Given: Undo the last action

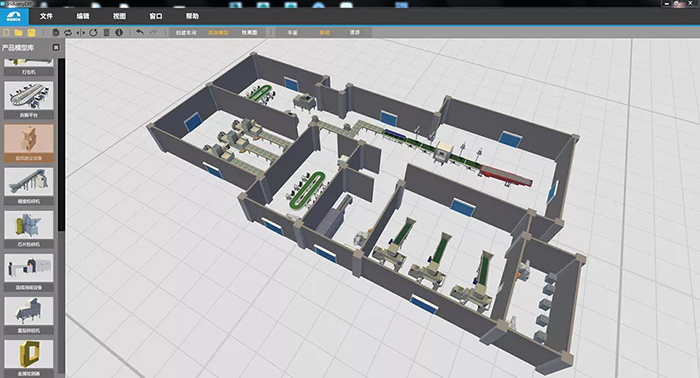Looking at the screenshot, I should pos(140,32).
